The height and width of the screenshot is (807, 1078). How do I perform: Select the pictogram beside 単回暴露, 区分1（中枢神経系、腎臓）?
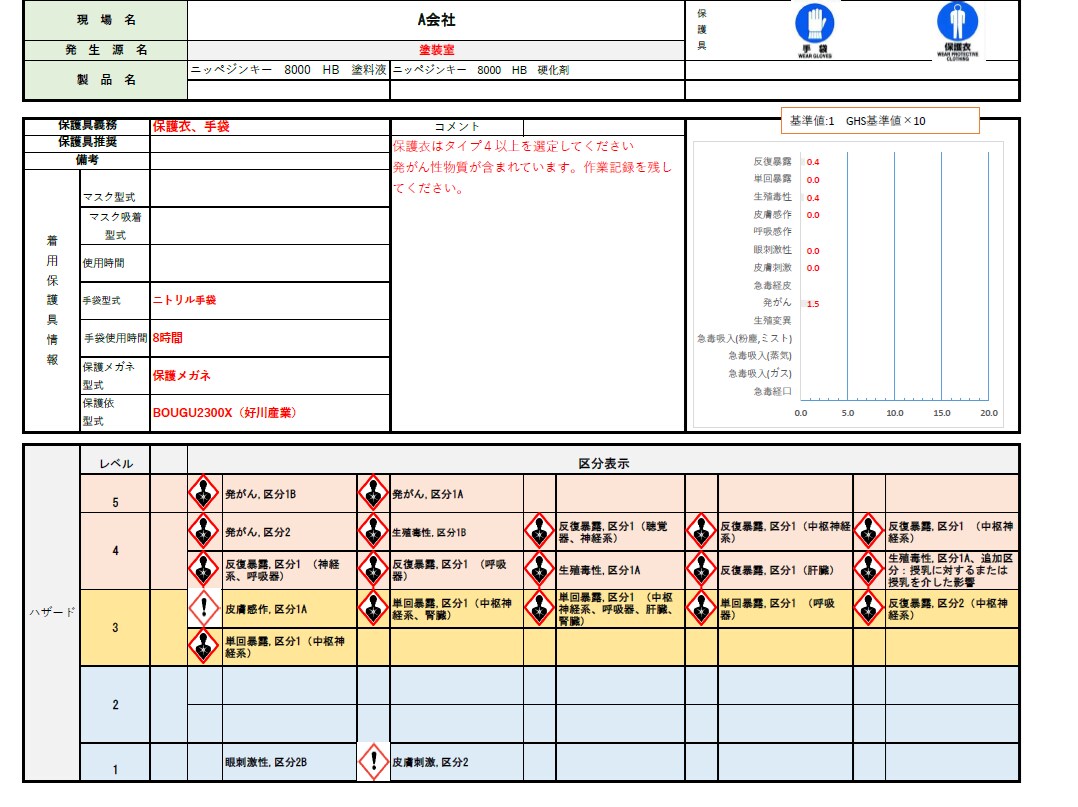[373, 608]
